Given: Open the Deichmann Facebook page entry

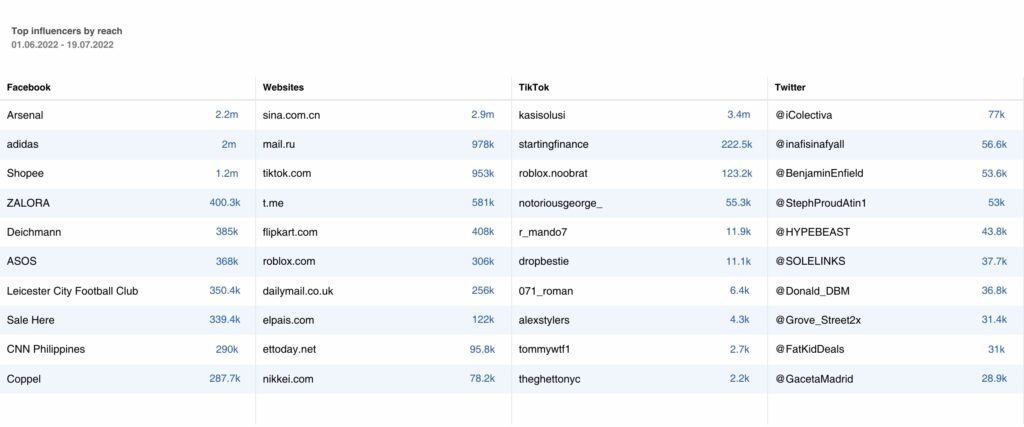Looking at the screenshot, I should coord(34,232).
